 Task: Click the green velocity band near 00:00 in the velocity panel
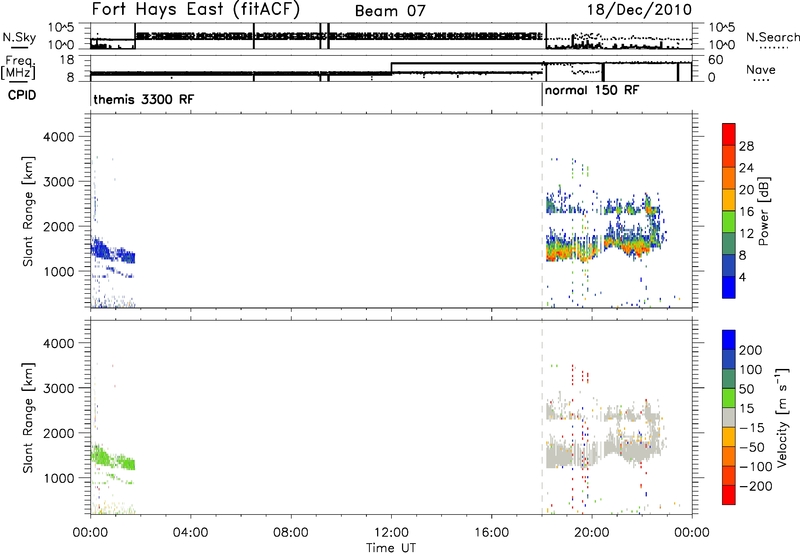(113, 457)
